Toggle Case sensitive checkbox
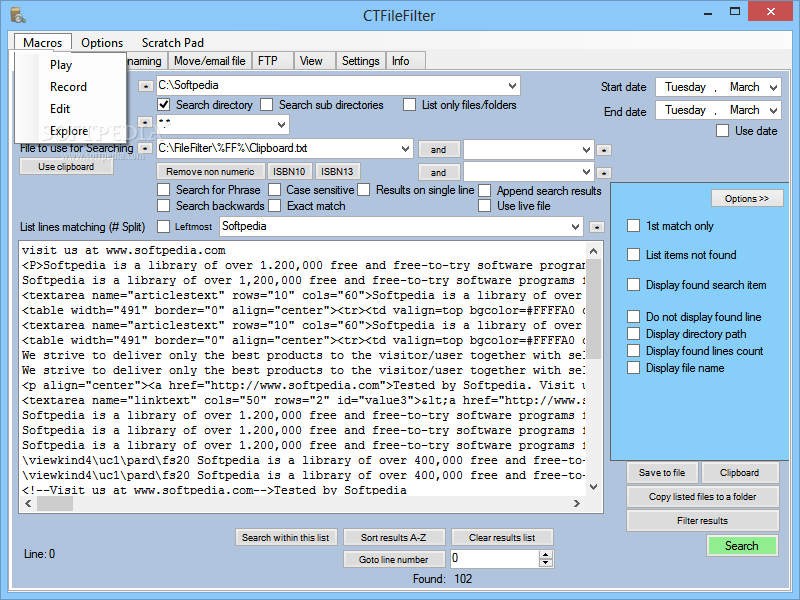Viewport: 800px width, 600px height. click(274, 190)
